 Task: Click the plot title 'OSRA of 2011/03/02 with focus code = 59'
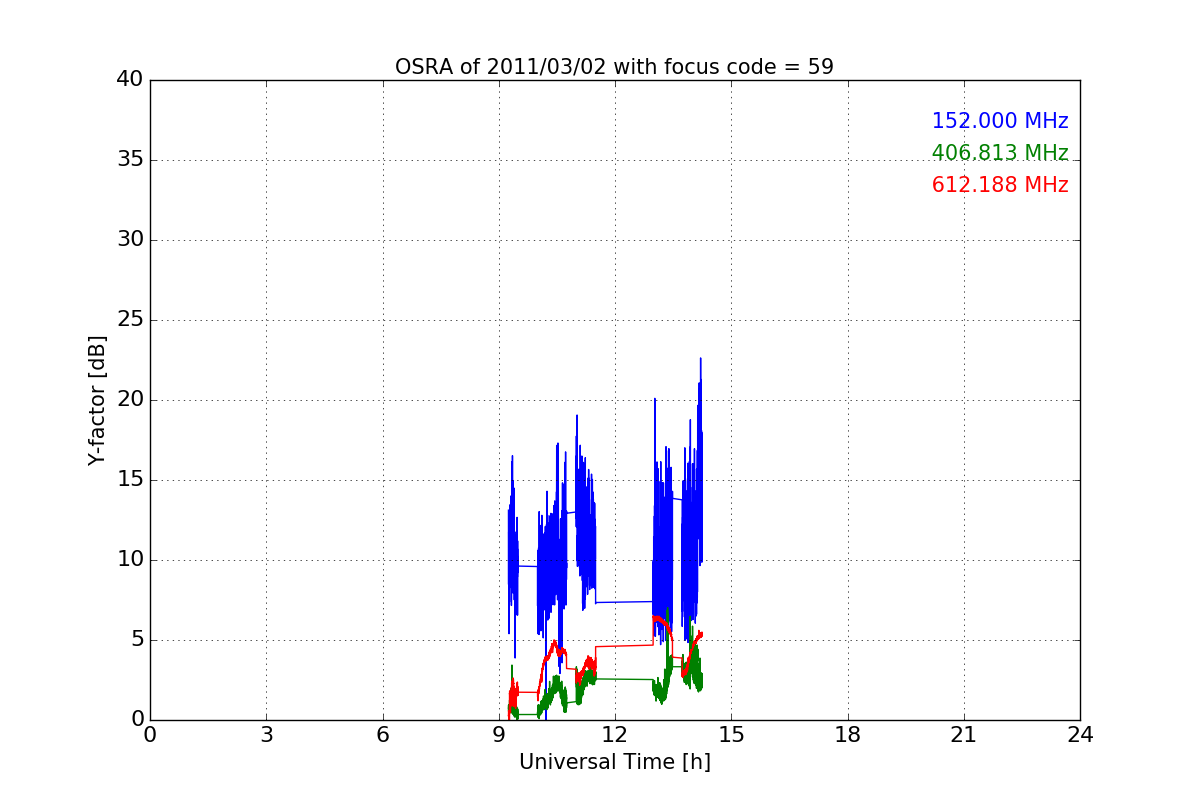pyautogui.click(x=614, y=67)
